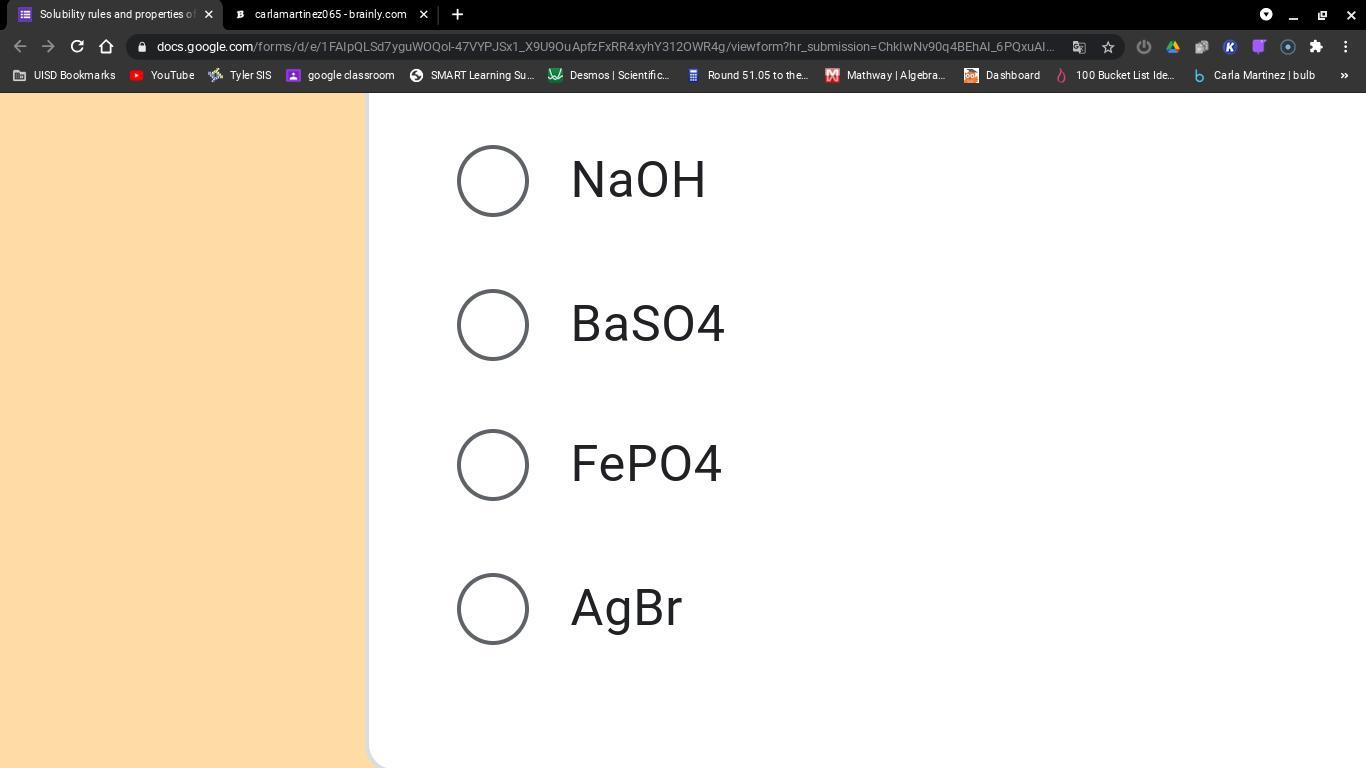This screenshot has height=768, width=1366.
Task: Open the Chrome three-dot menu
Action: (1346, 47)
